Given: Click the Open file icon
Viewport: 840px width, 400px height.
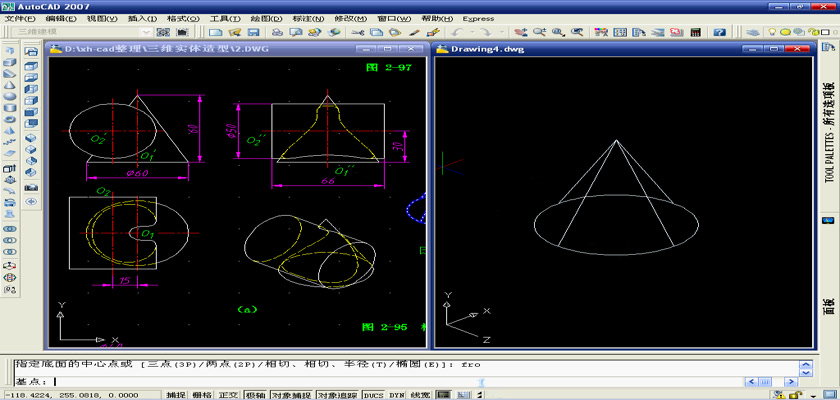Looking at the screenshot, I should pyautogui.click(x=234, y=32).
